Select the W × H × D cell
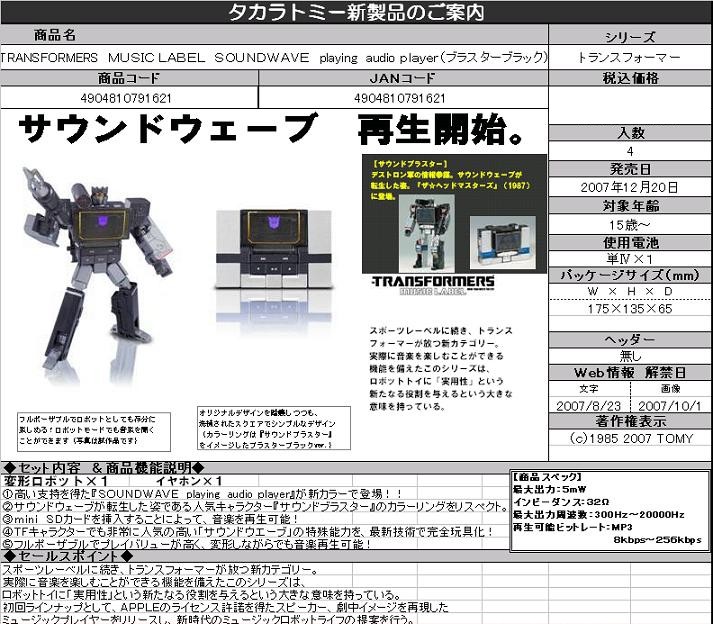The height and width of the screenshot is (624, 713). point(630,291)
